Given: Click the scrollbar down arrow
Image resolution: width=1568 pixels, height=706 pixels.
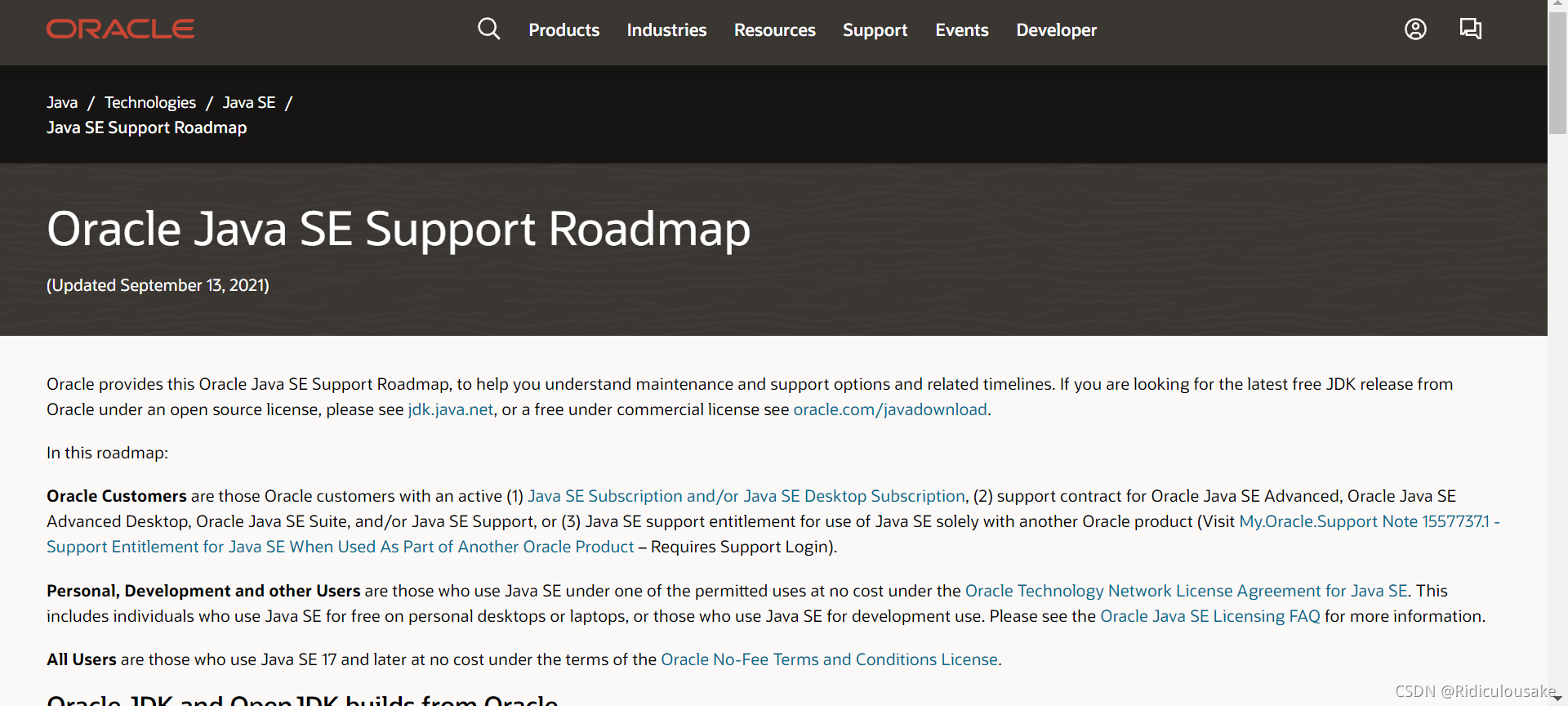Looking at the screenshot, I should [1558, 699].
